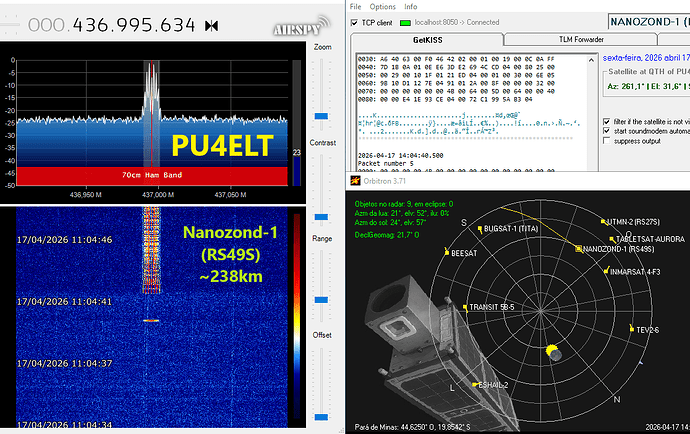Adjust the Offset slider

[x=321, y=417]
